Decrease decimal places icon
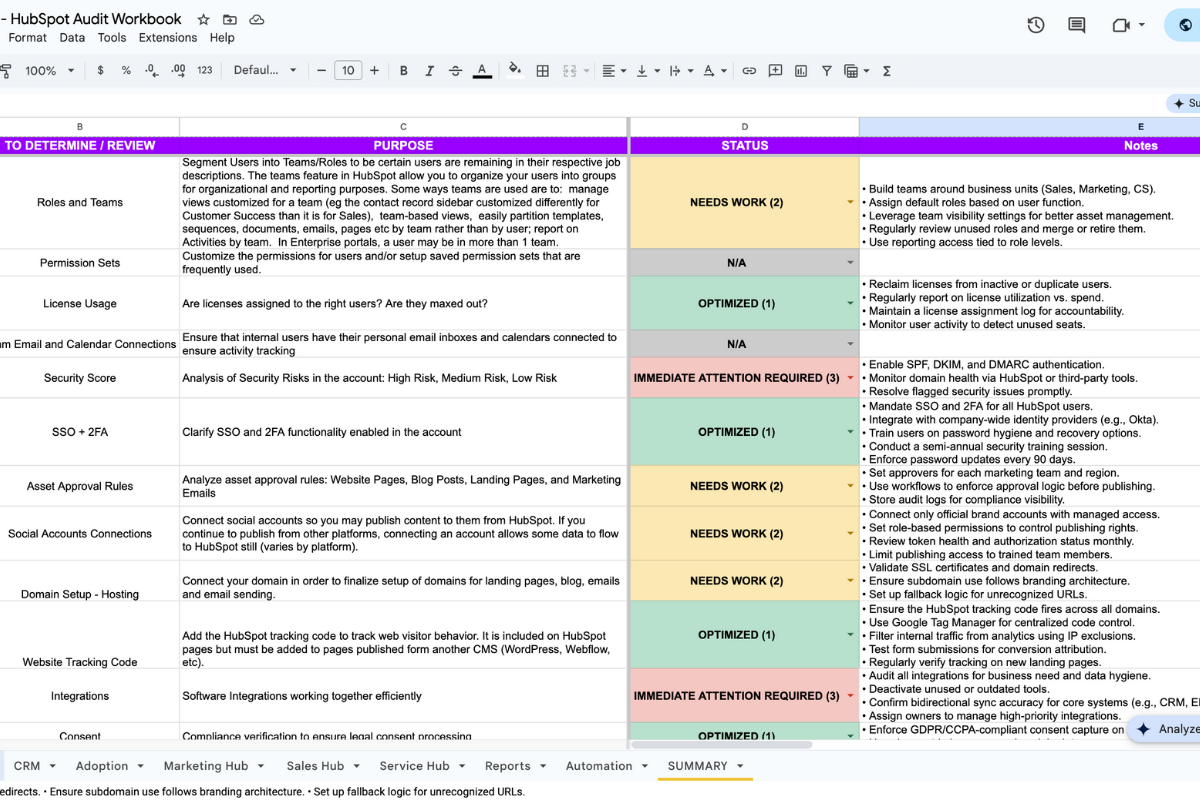The height and width of the screenshot is (800, 1200). click(x=152, y=71)
